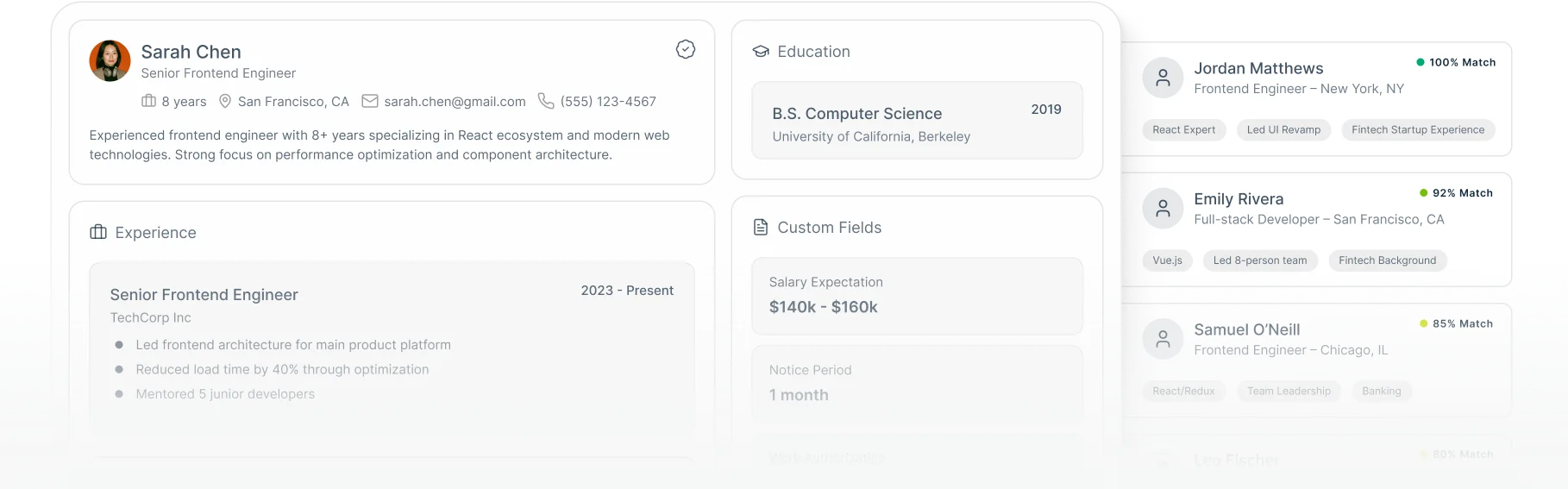The height and width of the screenshot is (489, 1568).
Task: Select the Fintech Startup Experience tag
Action: 1419,130
